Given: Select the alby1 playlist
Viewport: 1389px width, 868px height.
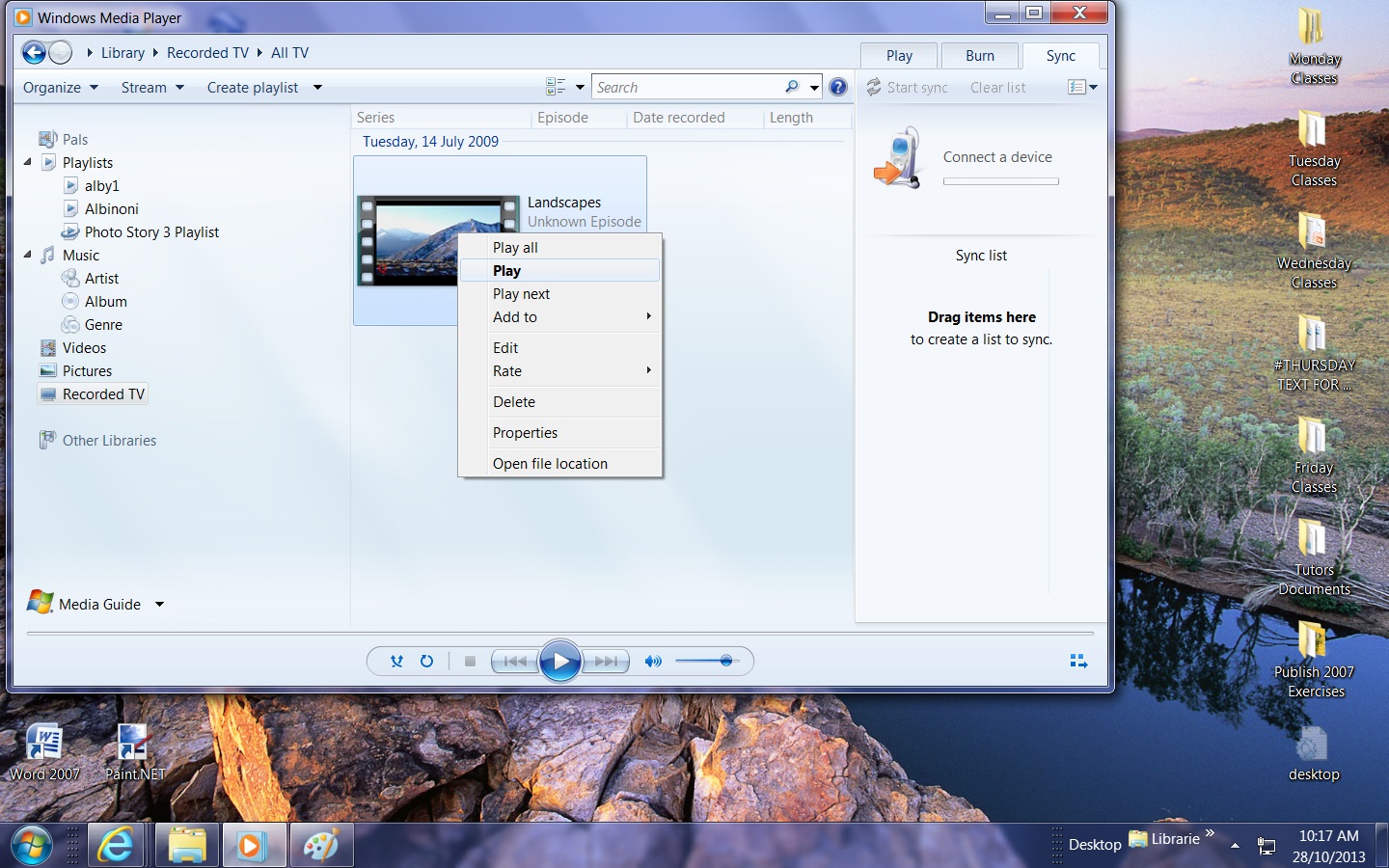Looking at the screenshot, I should tap(92, 185).
